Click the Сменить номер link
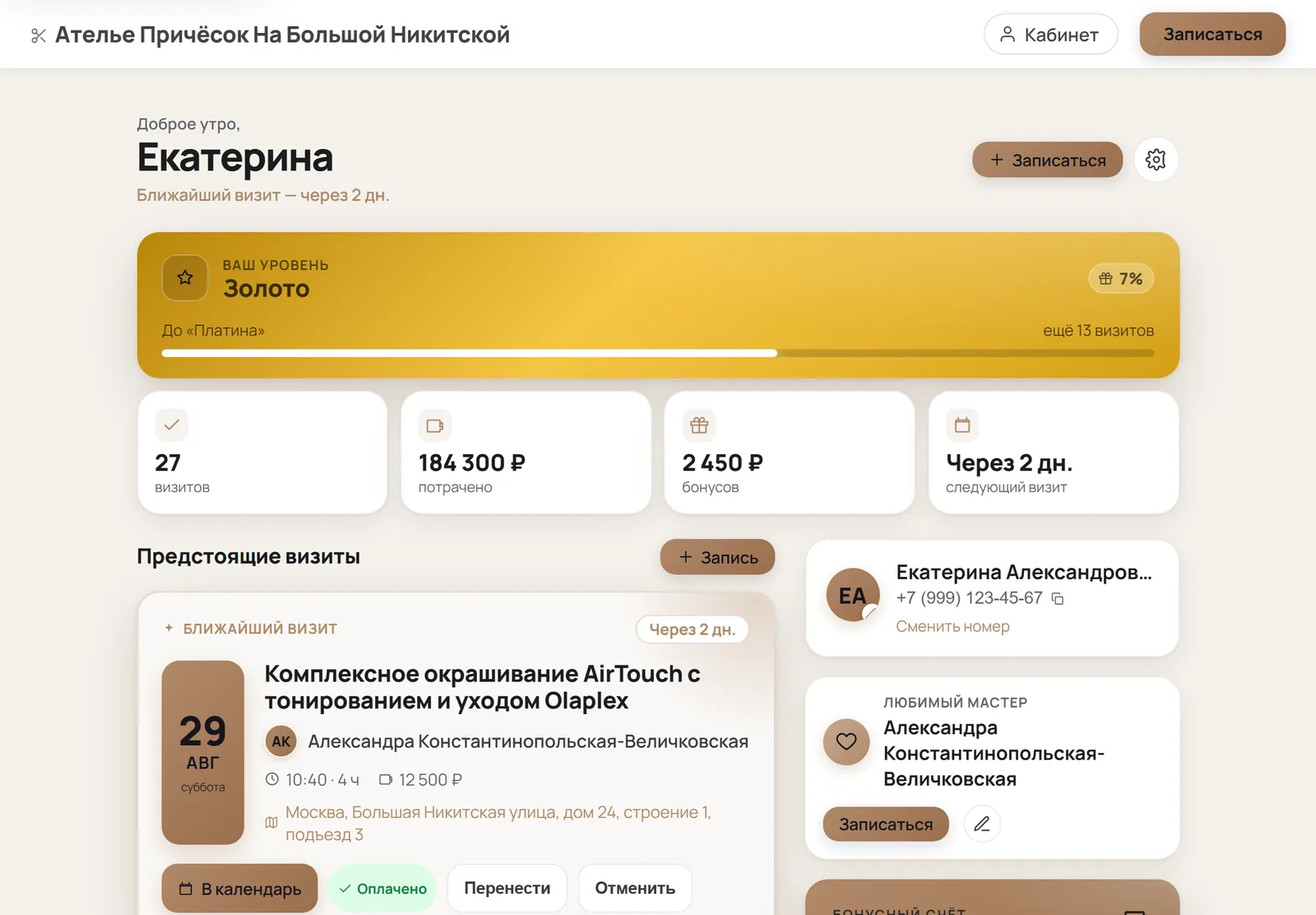Image resolution: width=1316 pixels, height=915 pixels. point(952,626)
